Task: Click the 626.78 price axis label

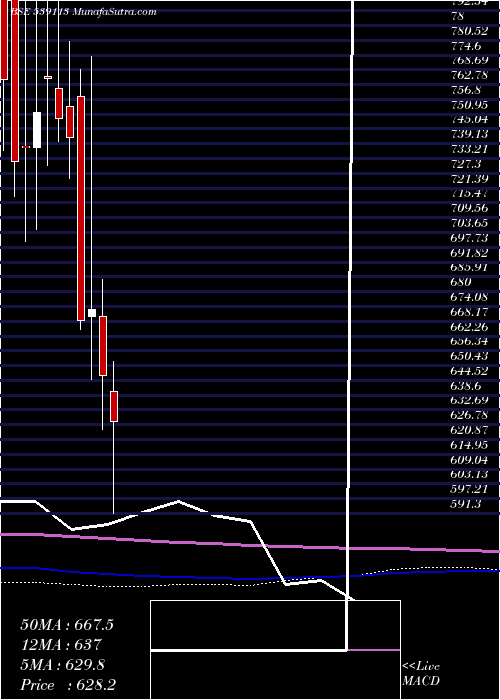Action: click(x=469, y=415)
